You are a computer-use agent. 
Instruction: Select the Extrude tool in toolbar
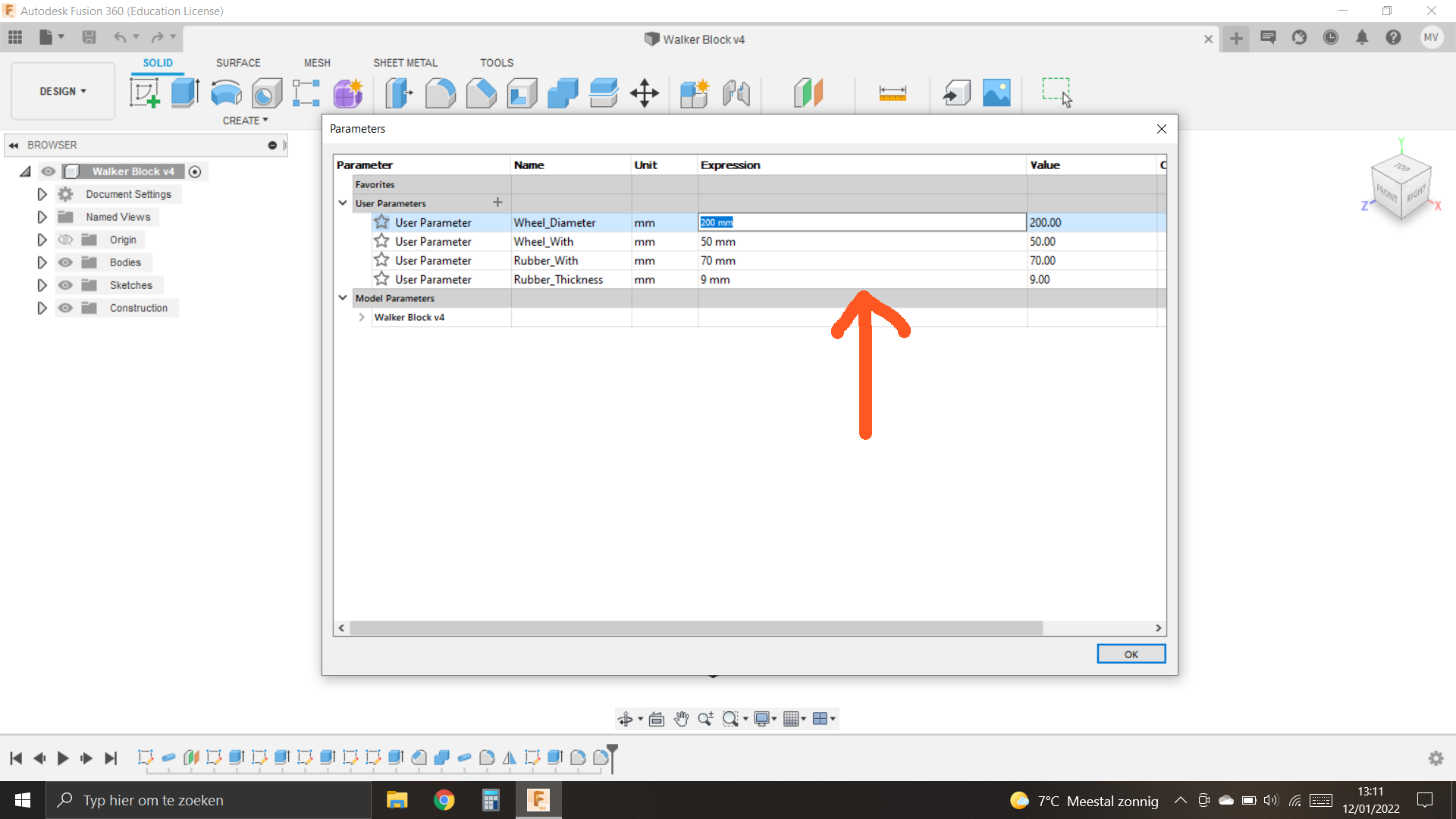tap(185, 93)
